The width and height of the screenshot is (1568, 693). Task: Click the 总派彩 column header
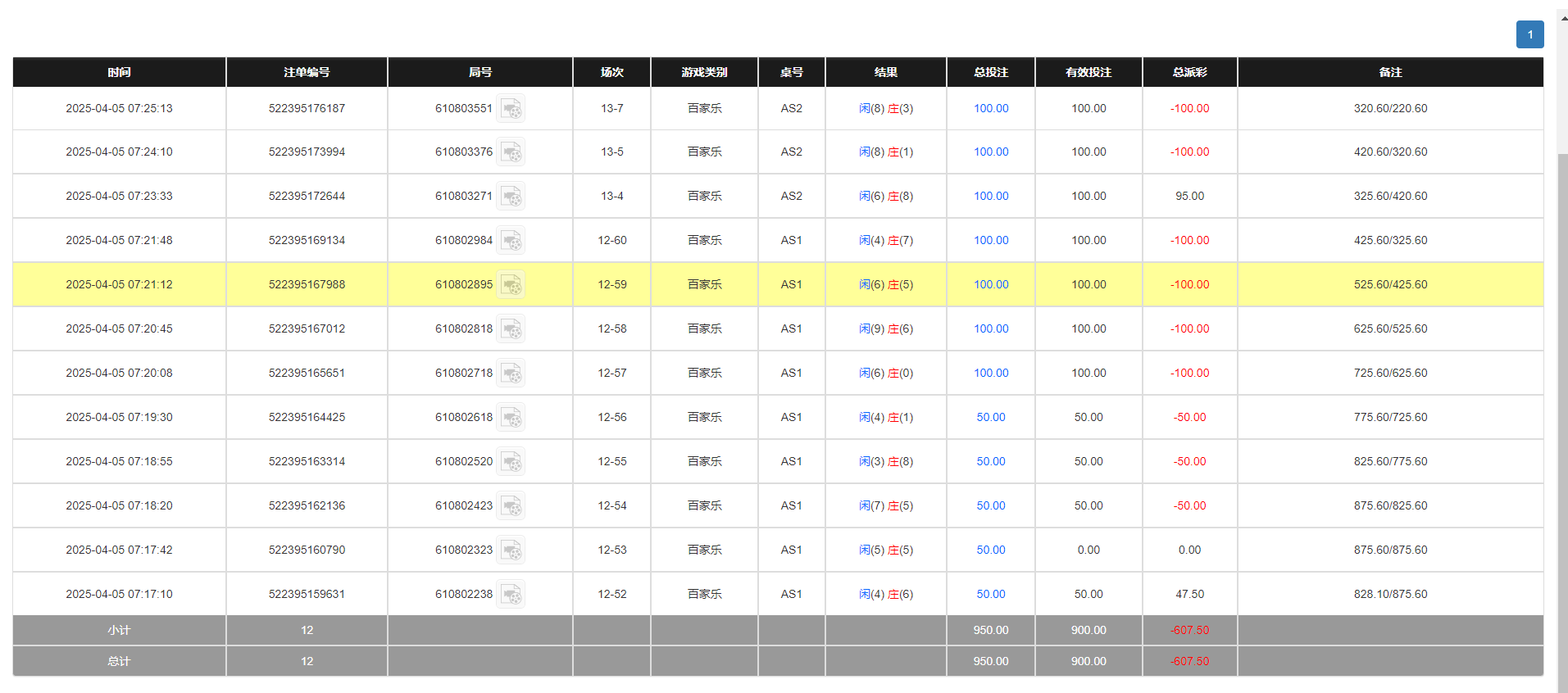click(x=1189, y=72)
